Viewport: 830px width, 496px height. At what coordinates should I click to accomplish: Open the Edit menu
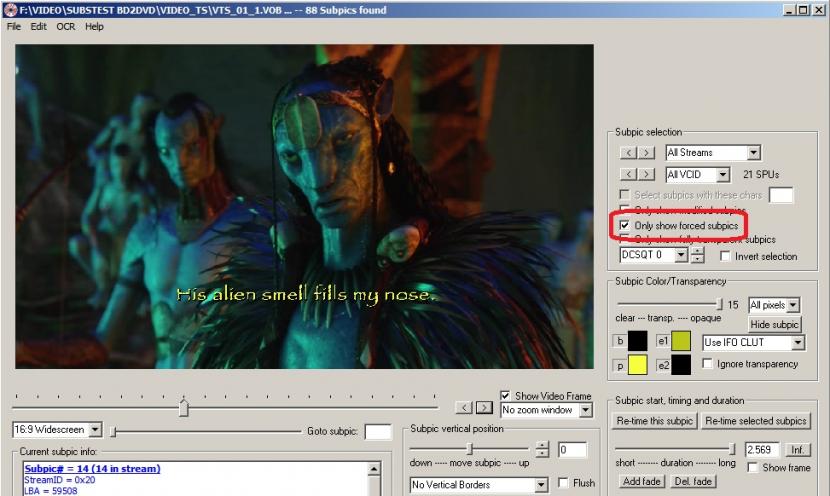[x=38, y=26]
